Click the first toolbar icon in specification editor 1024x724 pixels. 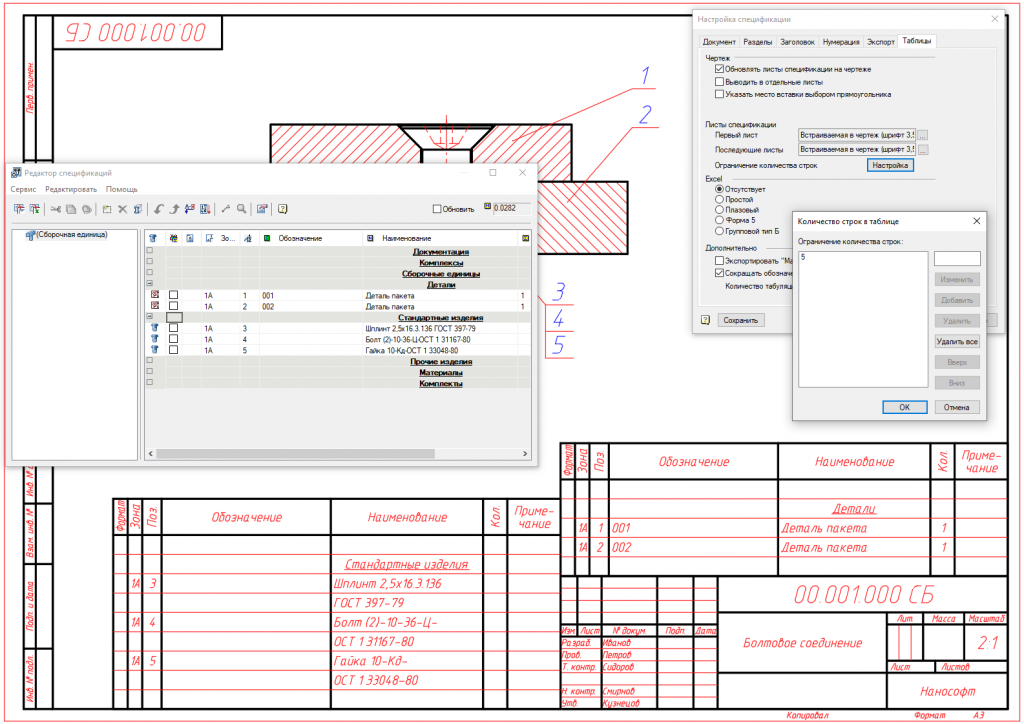tap(19, 209)
